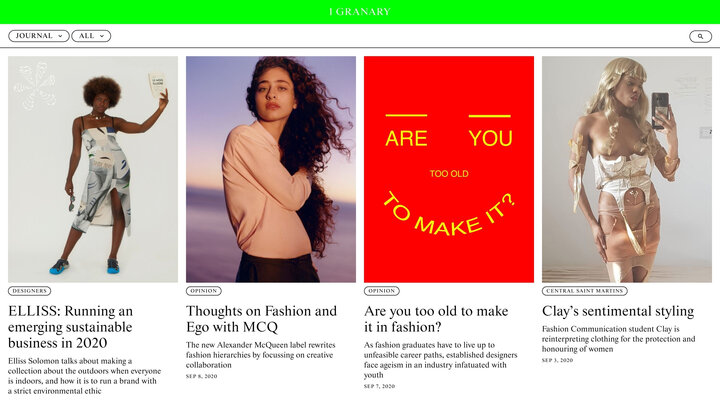This screenshot has width=720, height=400.
Task: Click the fashion graduates ageism summary text
Action: tap(441, 360)
